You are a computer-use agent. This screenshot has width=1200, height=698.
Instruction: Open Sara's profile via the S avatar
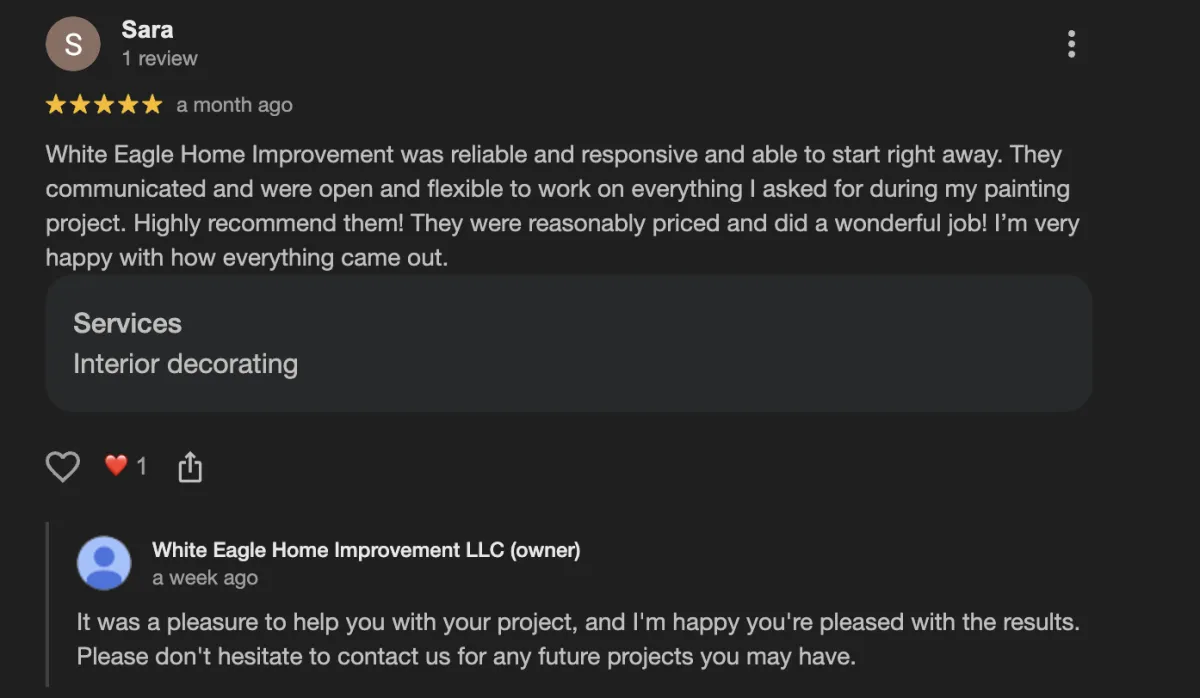(73, 44)
